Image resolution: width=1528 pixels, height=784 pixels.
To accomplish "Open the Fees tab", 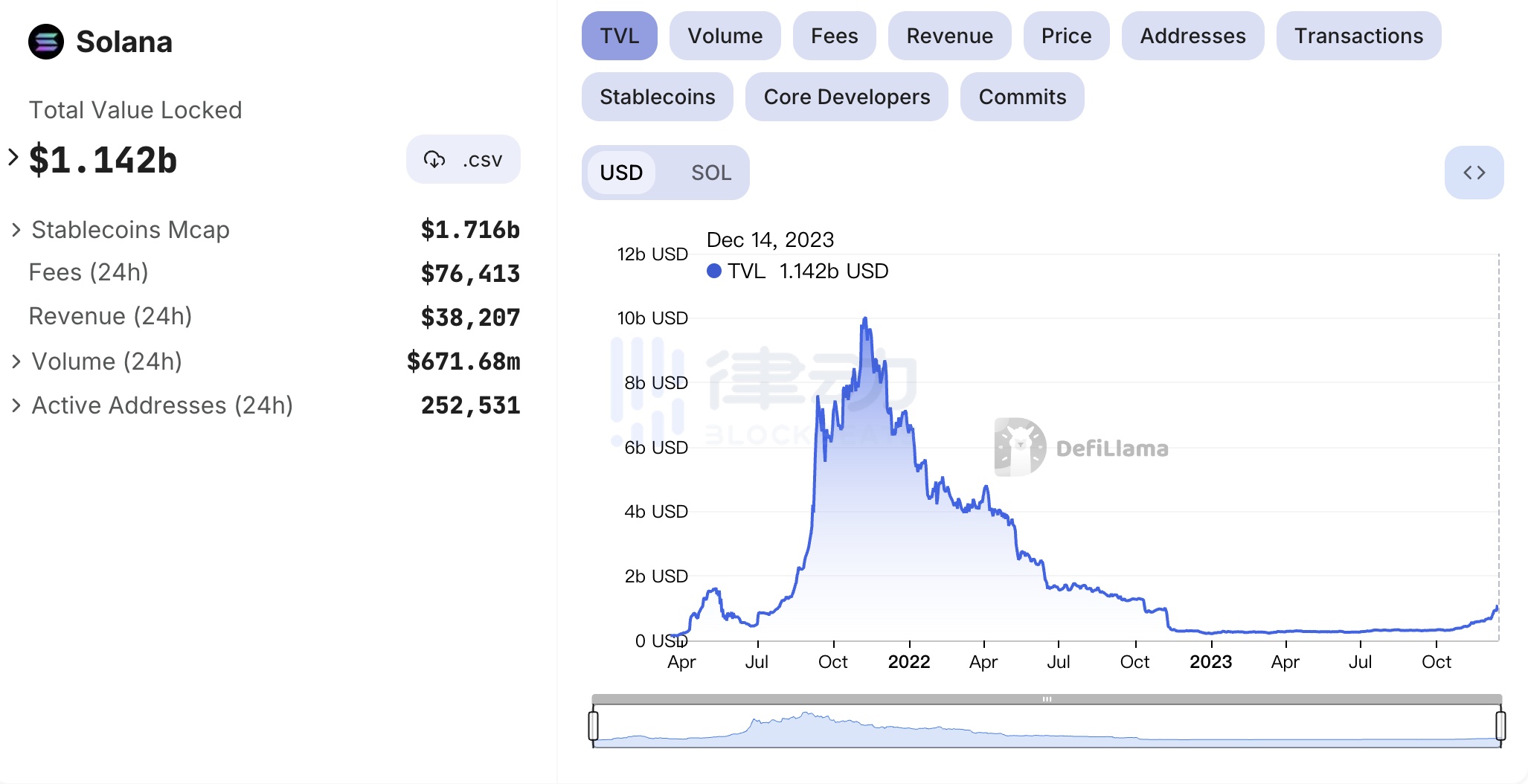I will pos(834,36).
